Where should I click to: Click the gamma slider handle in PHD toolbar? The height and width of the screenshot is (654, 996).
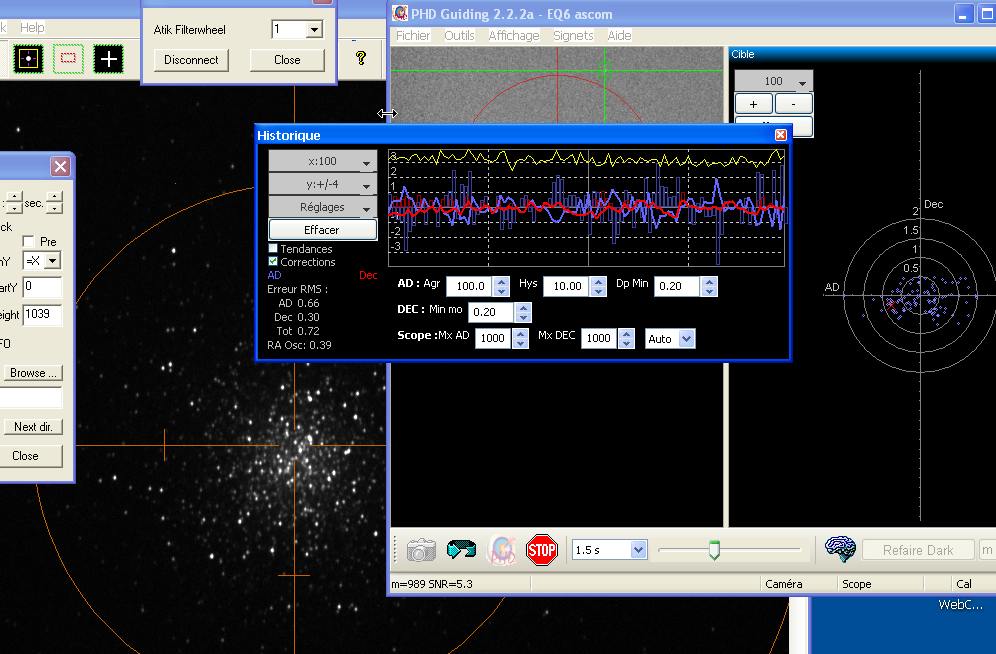(x=714, y=550)
